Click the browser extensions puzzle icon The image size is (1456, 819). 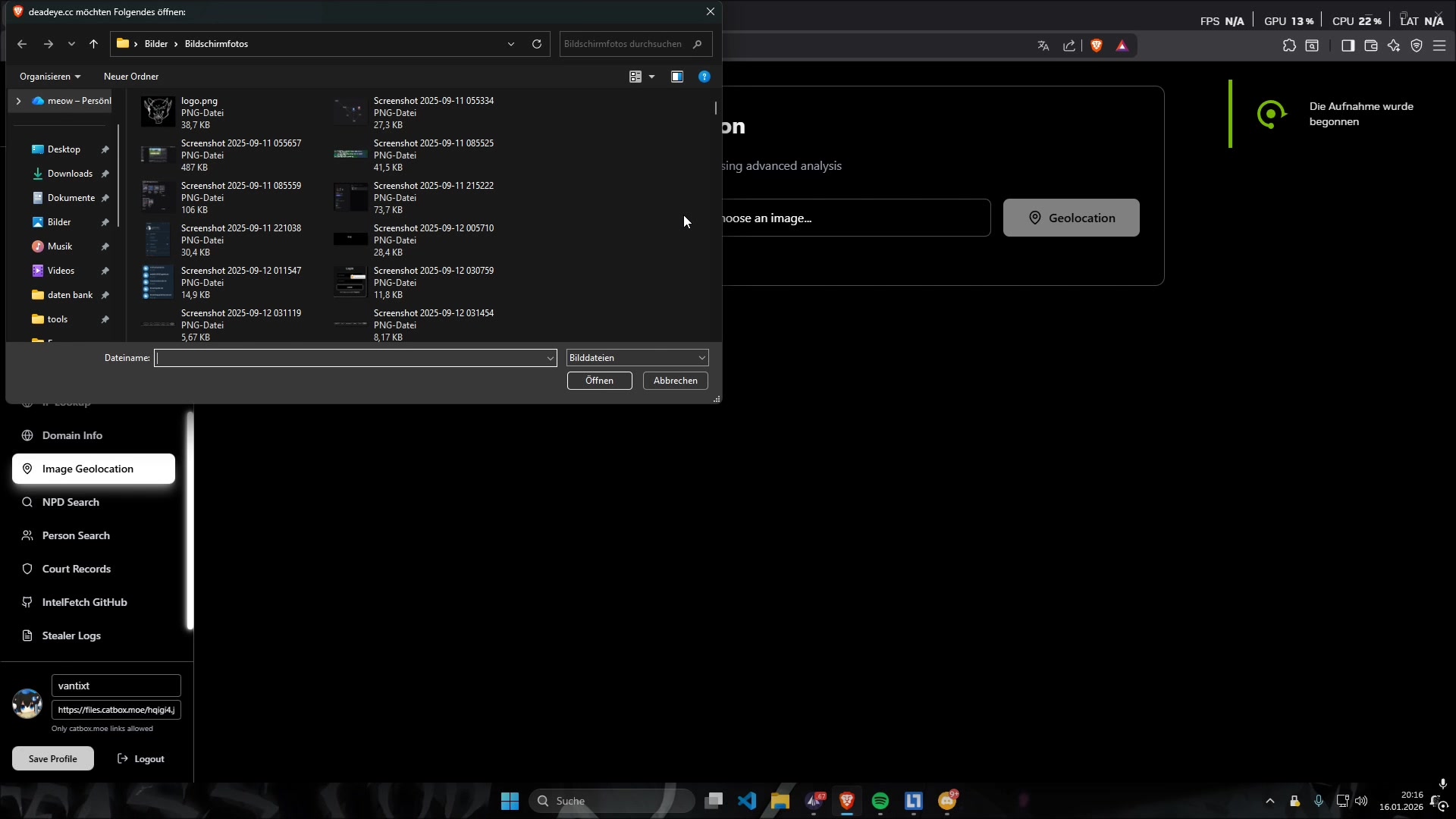pyautogui.click(x=1289, y=45)
